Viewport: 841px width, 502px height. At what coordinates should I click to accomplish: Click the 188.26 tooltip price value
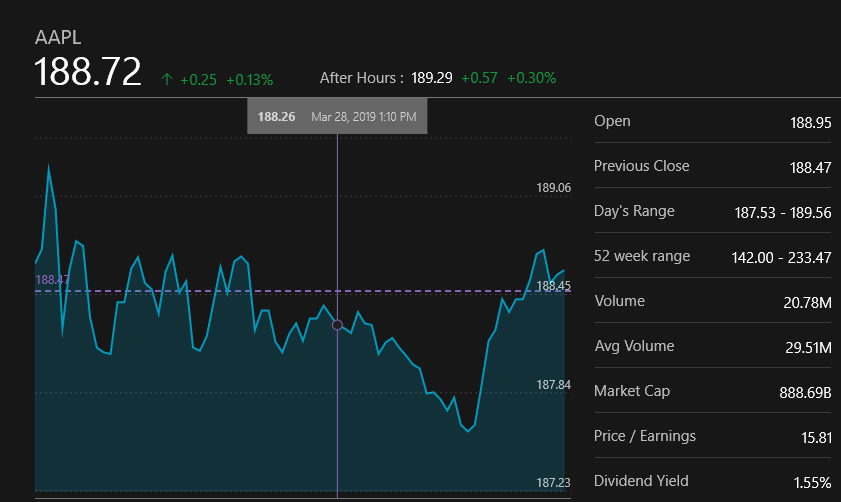[x=276, y=117]
